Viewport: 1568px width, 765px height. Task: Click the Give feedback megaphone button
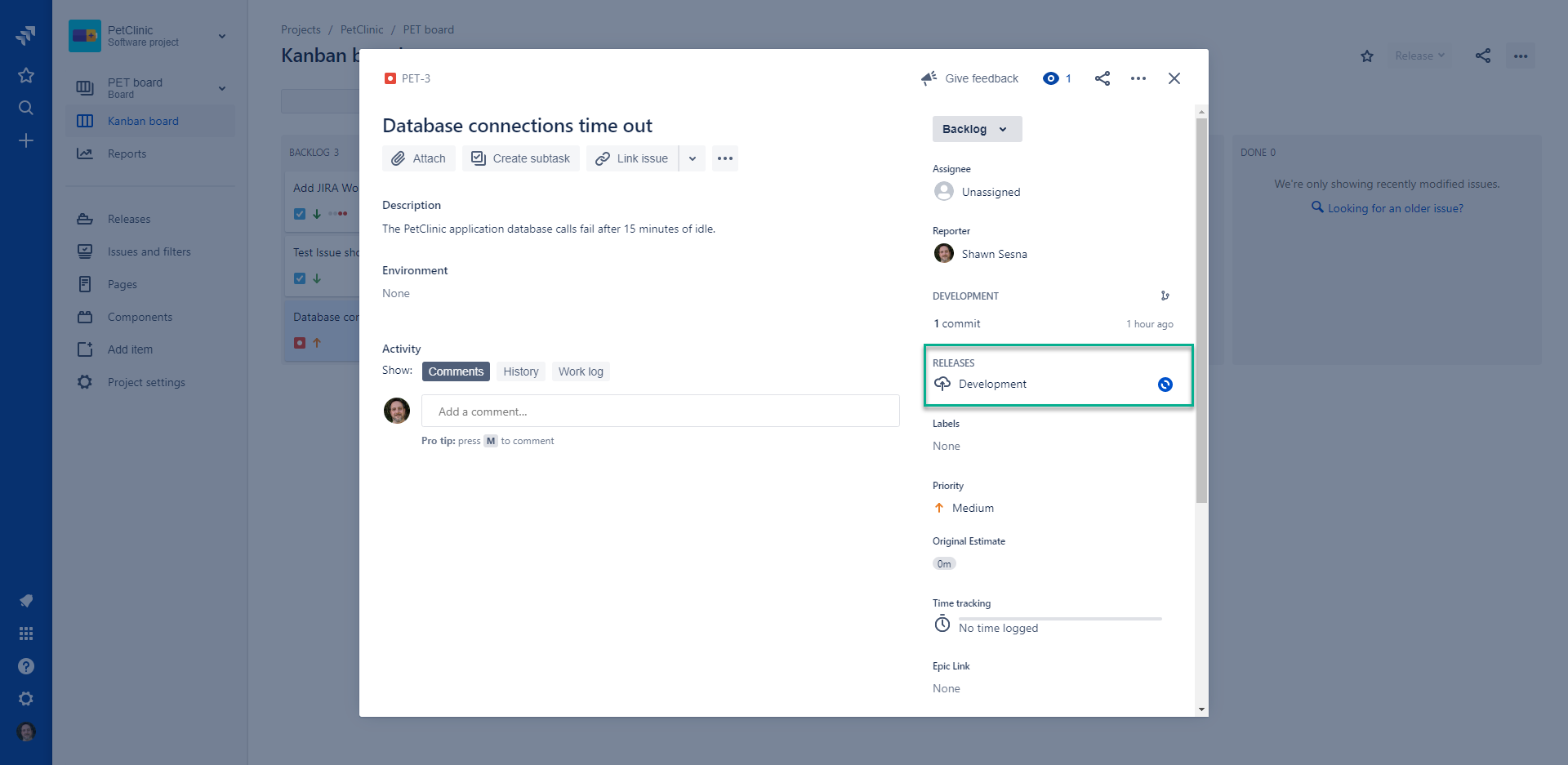click(x=970, y=78)
